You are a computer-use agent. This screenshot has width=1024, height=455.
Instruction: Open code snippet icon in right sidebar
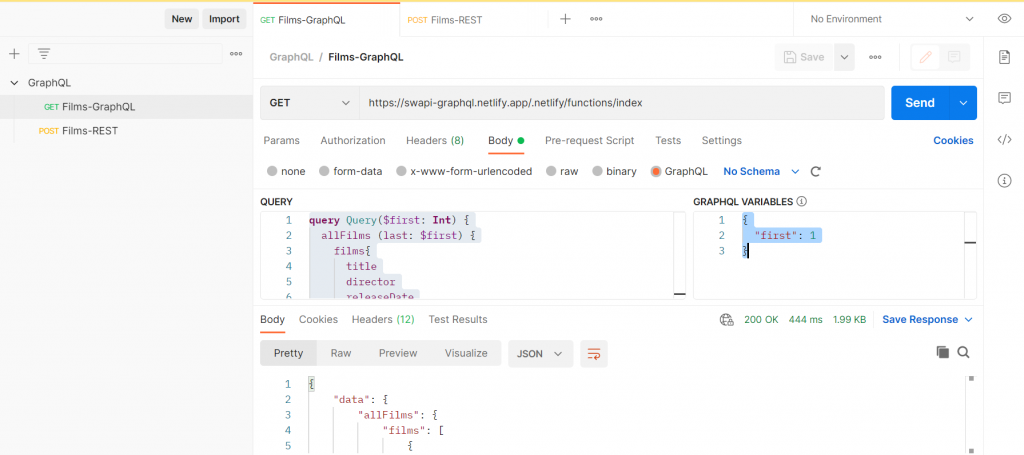(1004, 139)
